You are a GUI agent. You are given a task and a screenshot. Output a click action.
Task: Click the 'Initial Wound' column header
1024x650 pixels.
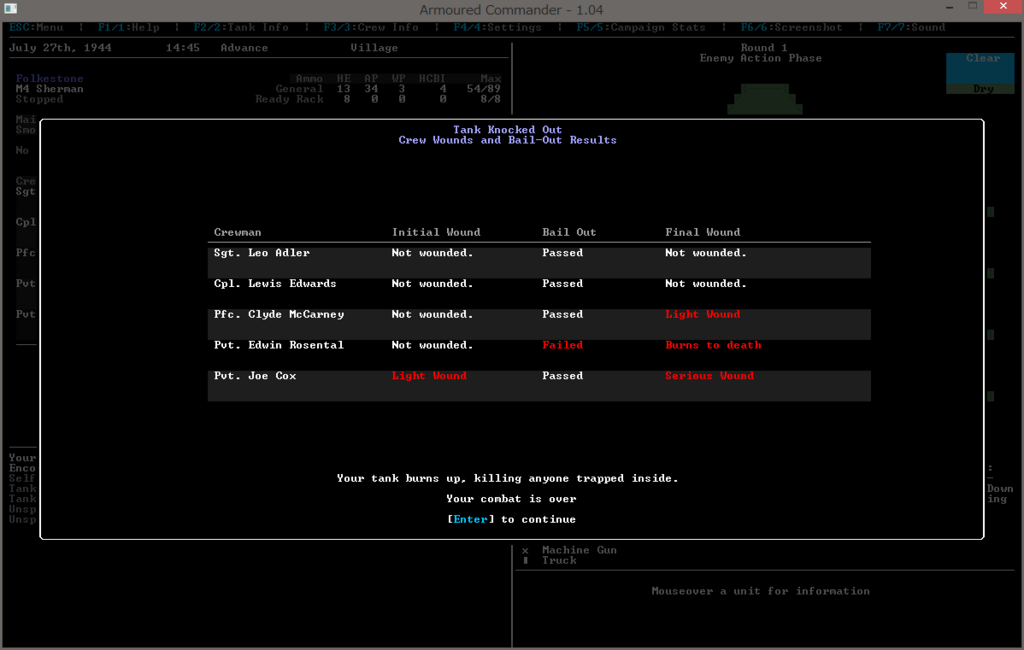pos(436,233)
